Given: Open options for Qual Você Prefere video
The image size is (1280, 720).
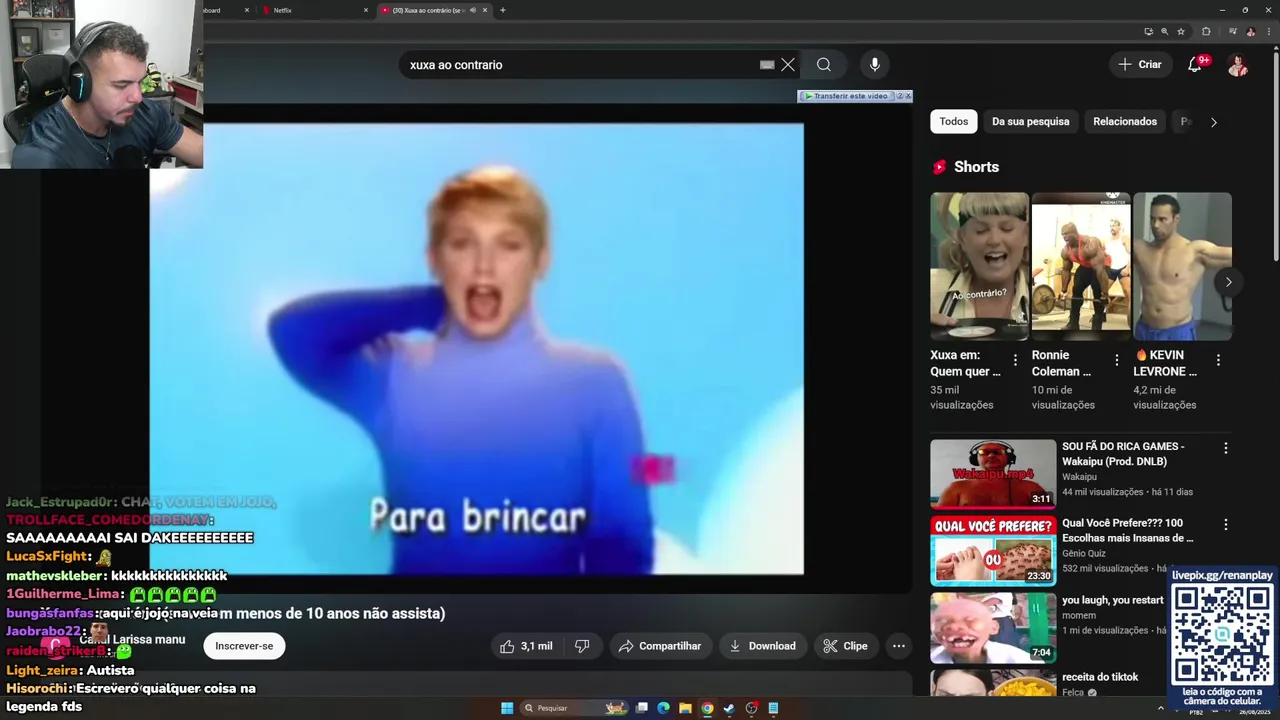Looking at the screenshot, I should (1226, 524).
